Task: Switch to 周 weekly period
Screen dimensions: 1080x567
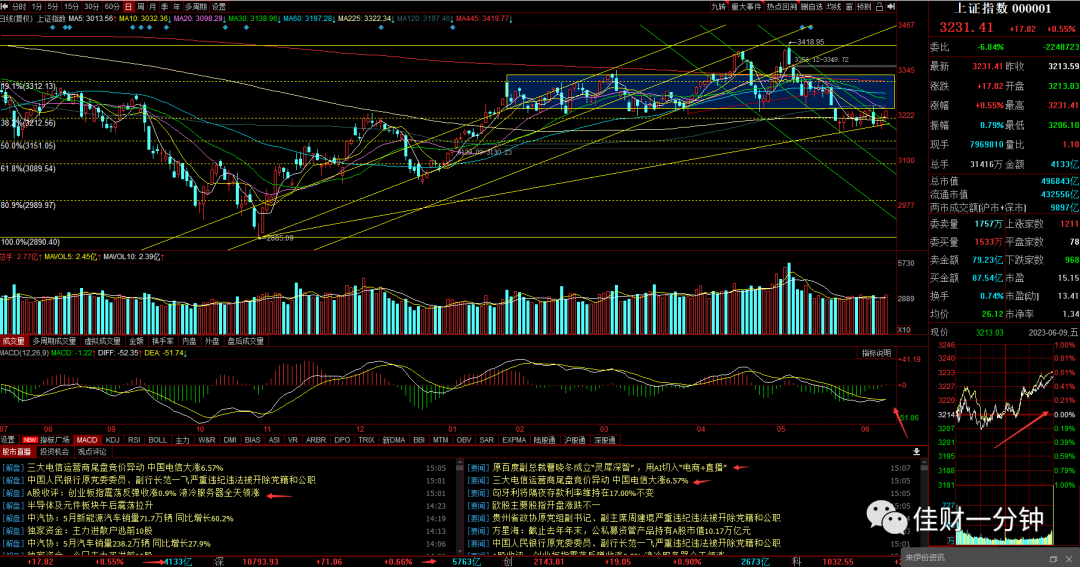Action: click(141, 6)
